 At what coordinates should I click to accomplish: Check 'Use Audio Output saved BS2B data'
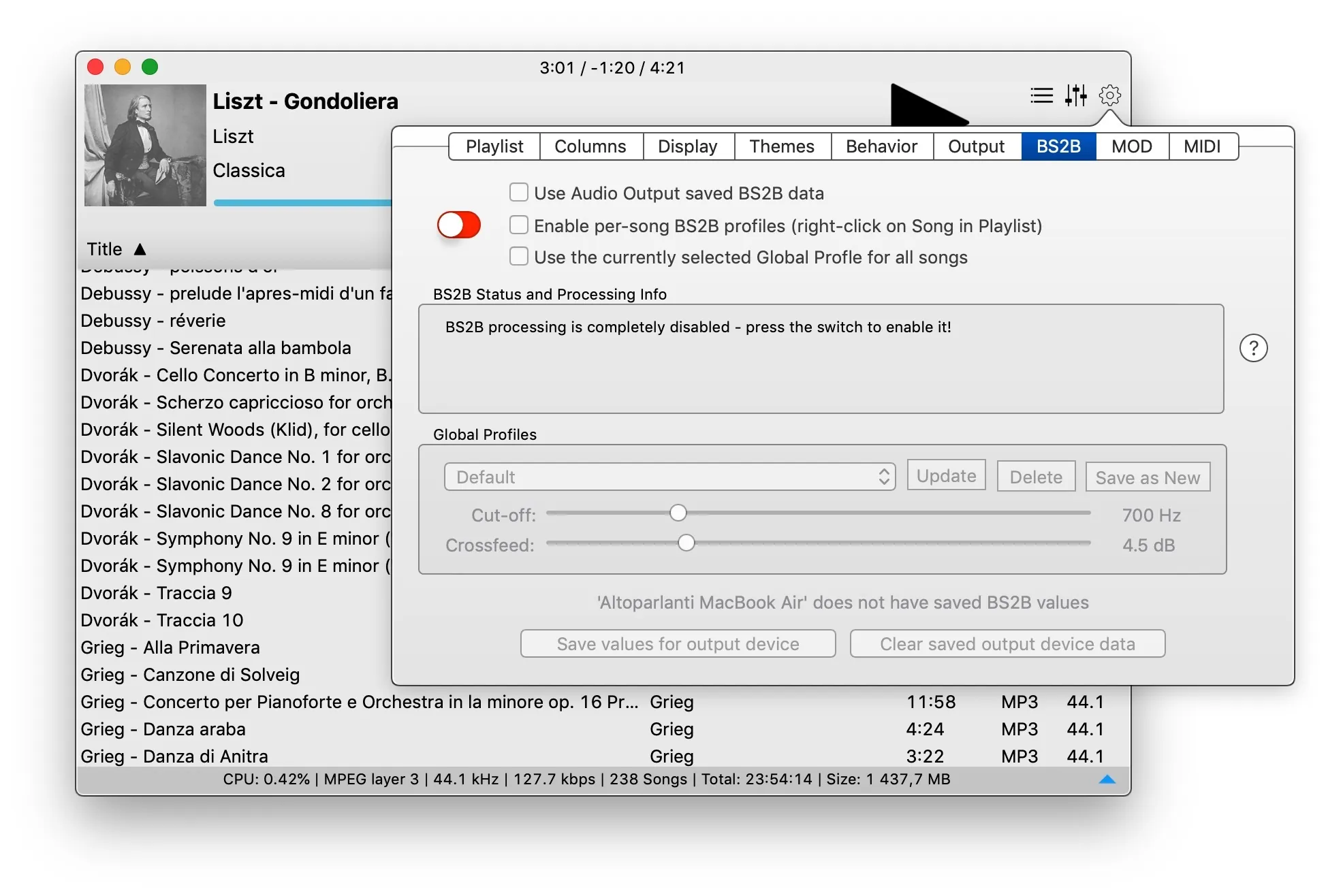[x=518, y=193]
